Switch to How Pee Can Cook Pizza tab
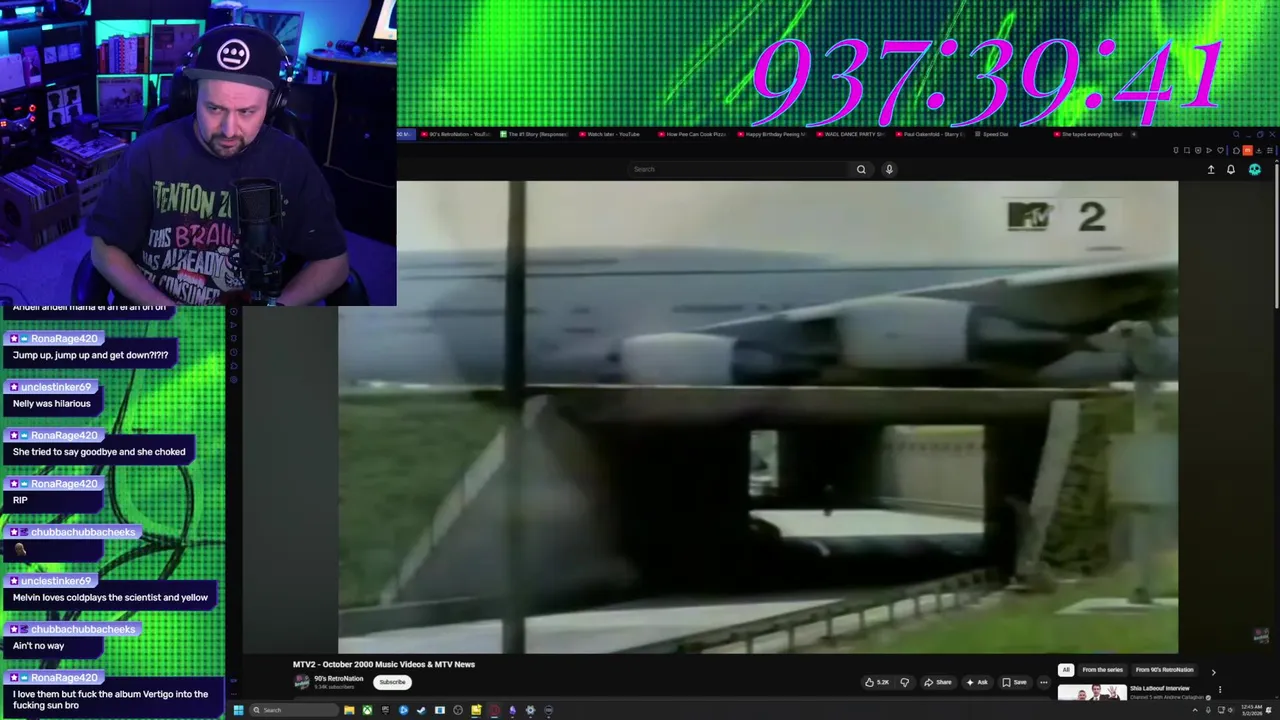 point(691,134)
